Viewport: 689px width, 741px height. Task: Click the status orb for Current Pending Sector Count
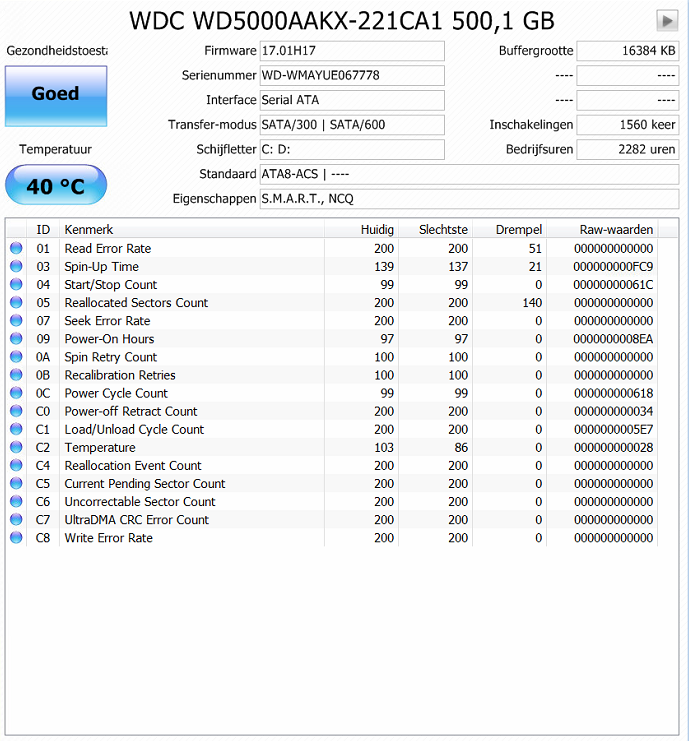point(16,483)
